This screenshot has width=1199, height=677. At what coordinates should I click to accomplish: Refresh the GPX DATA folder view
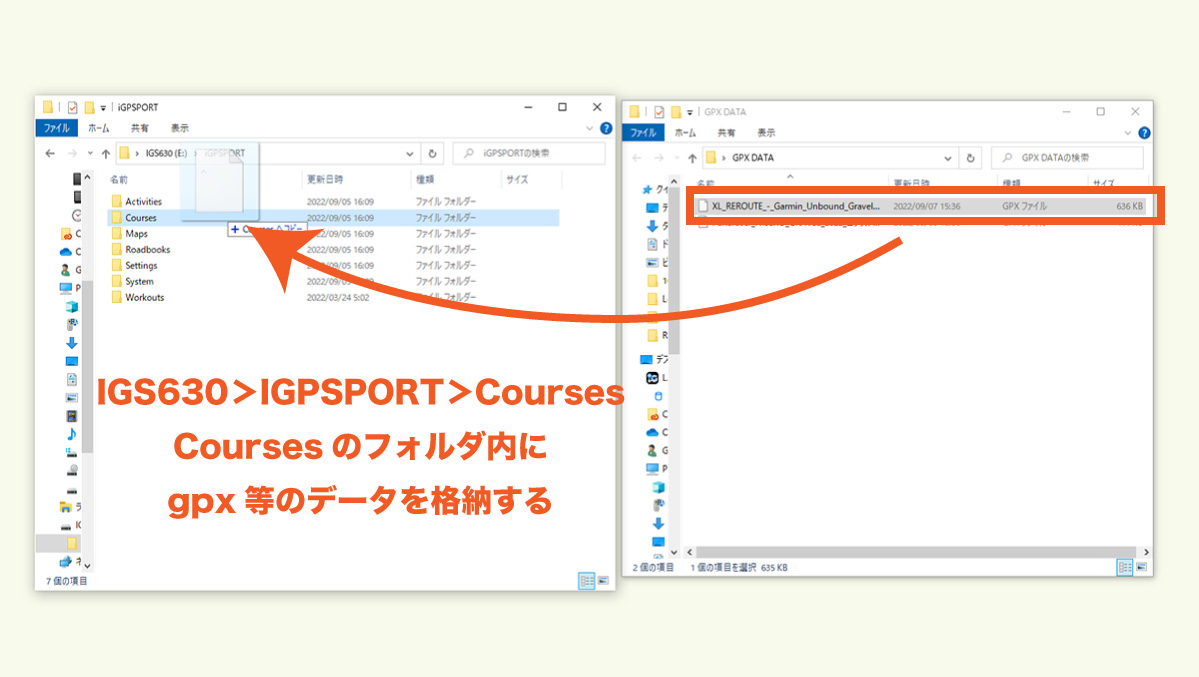click(x=970, y=158)
